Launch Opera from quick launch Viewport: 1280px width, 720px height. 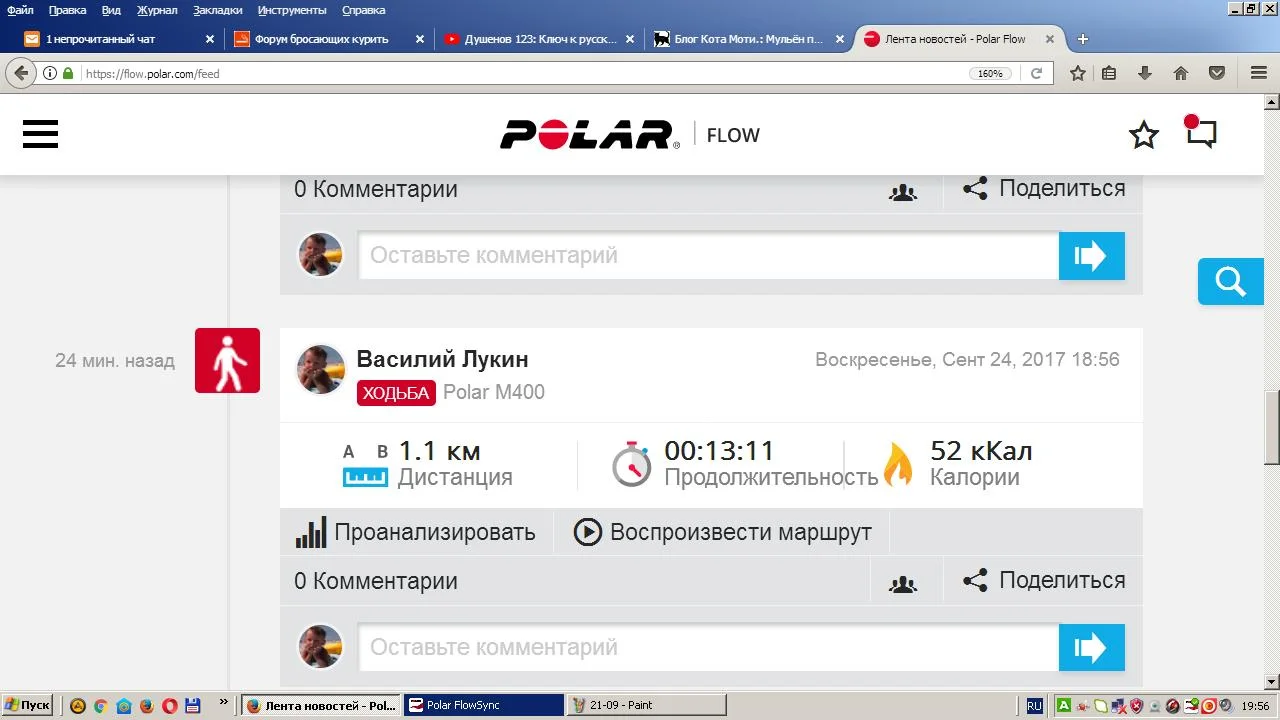[169, 706]
